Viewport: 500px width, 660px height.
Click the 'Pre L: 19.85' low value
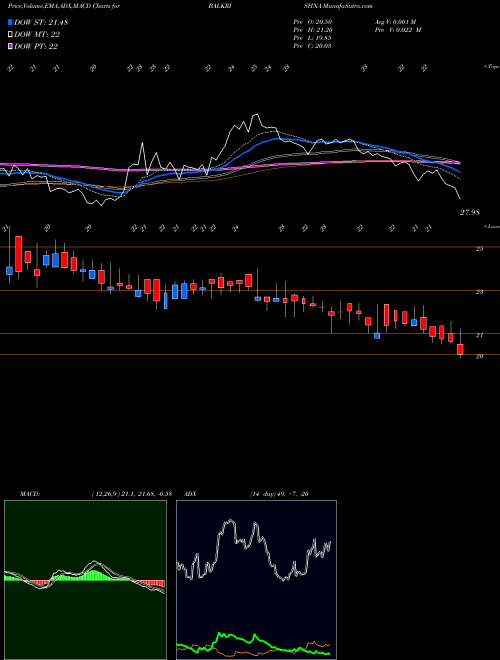coord(313,38)
